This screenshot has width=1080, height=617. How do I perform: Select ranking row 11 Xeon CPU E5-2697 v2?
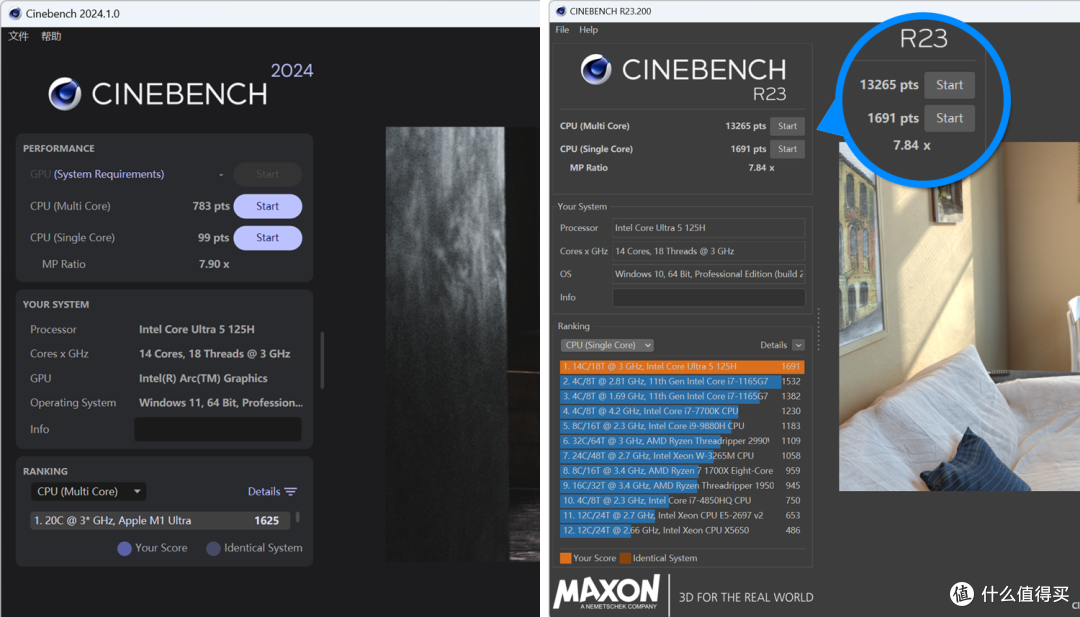682,515
